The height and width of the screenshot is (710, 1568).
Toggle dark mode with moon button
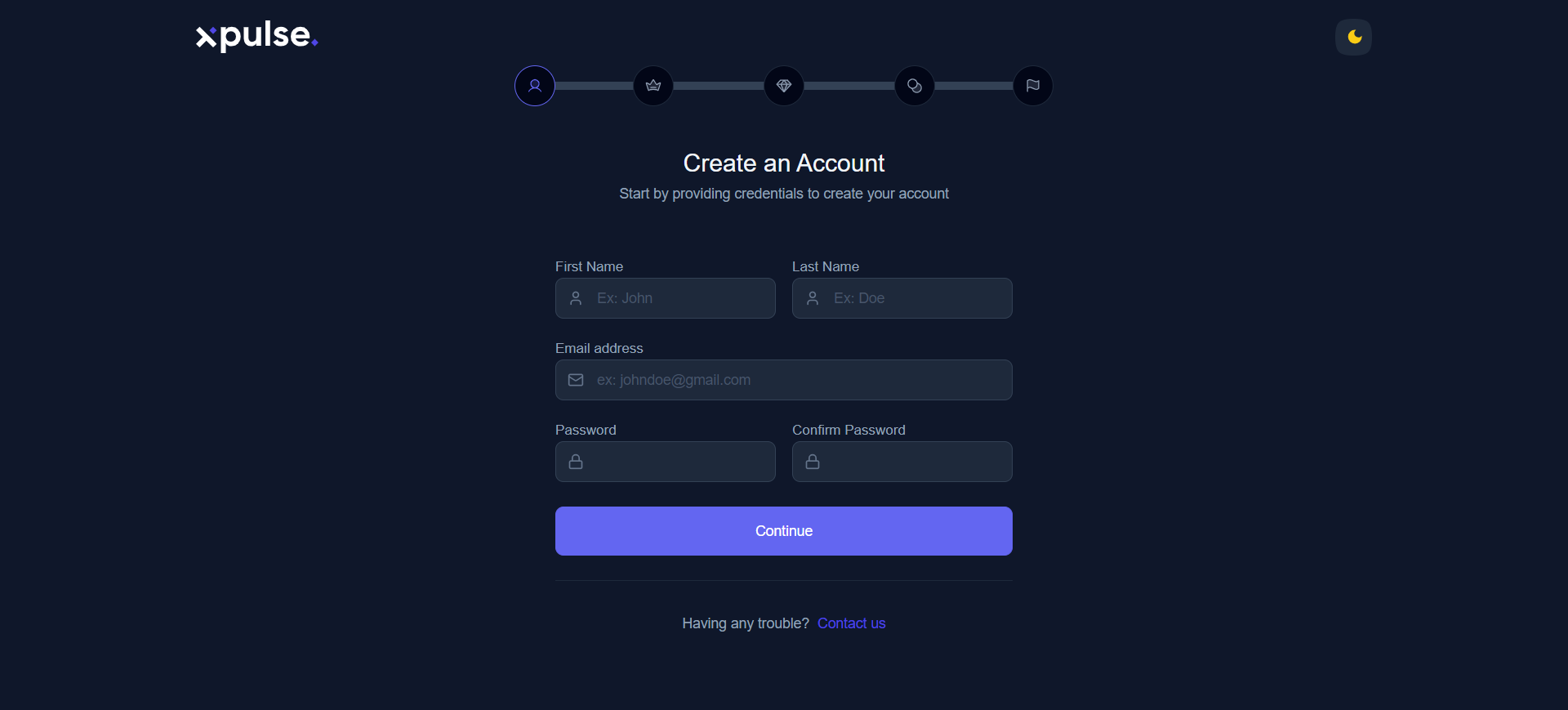point(1353,37)
